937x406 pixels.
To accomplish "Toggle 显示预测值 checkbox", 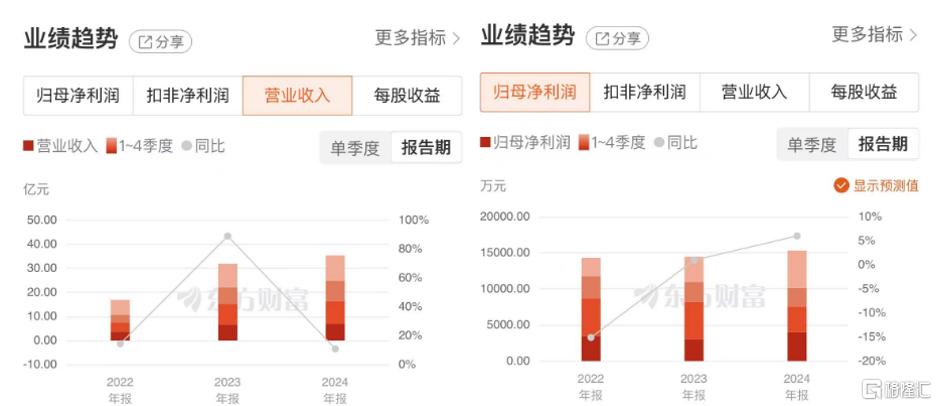I will (876, 185).
